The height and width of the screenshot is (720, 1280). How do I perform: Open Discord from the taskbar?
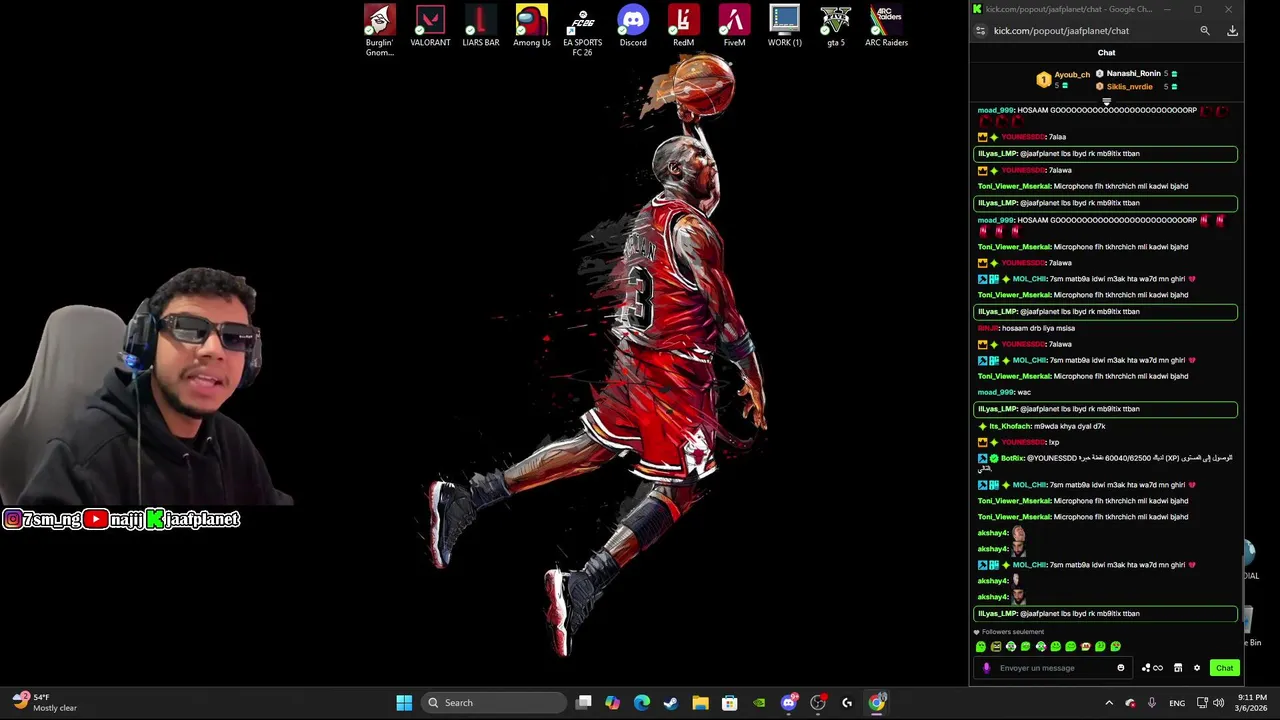click(x=789, y=703)
